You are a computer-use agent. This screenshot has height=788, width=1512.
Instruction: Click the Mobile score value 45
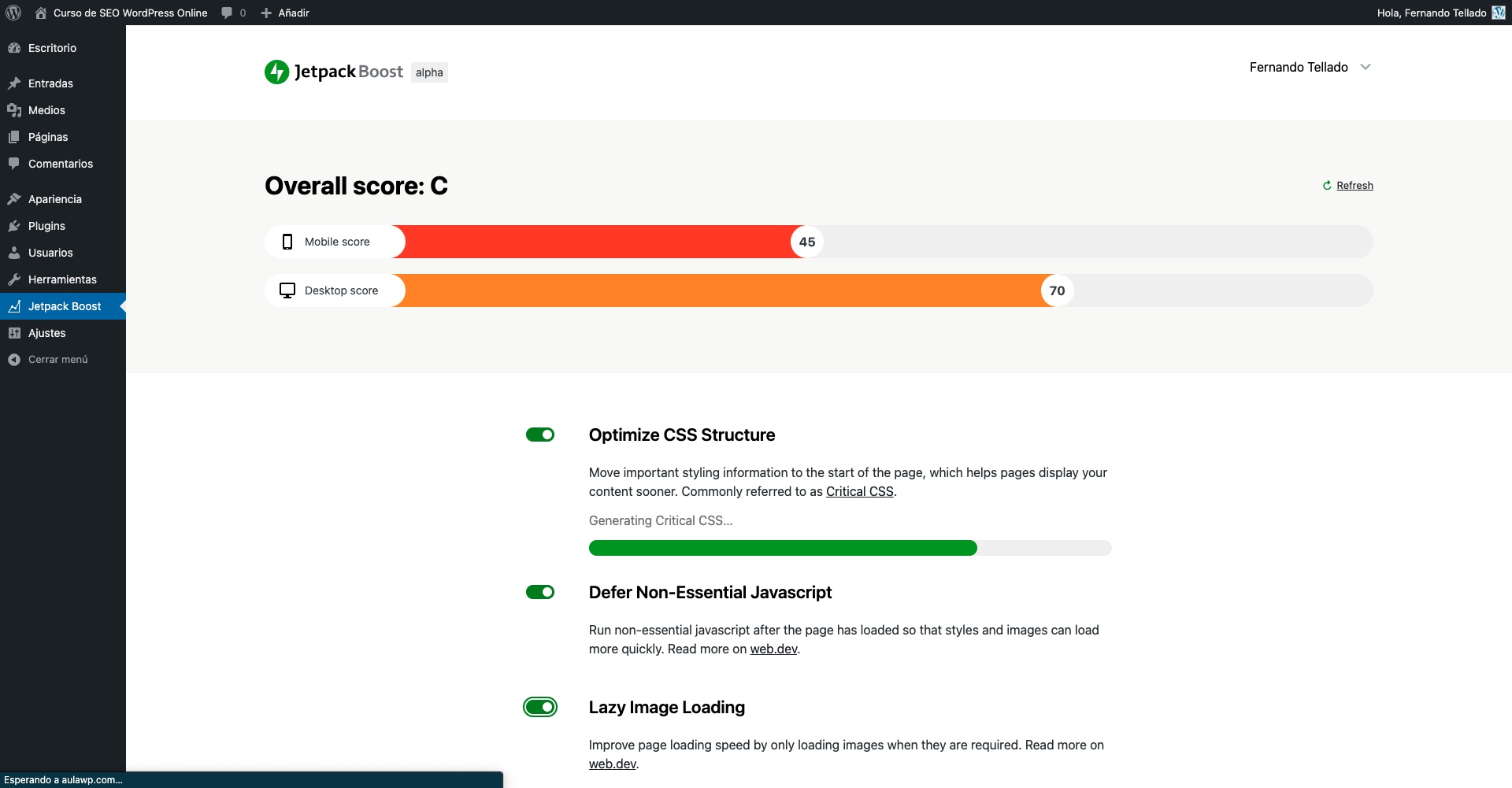pos(807,242)
